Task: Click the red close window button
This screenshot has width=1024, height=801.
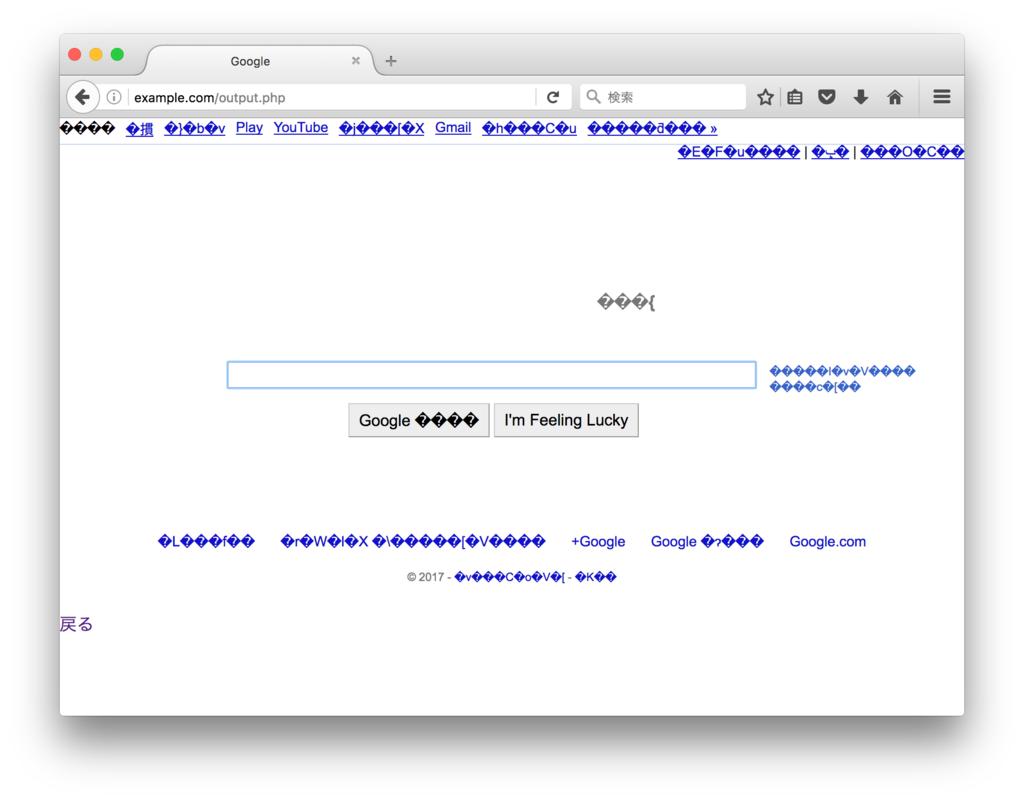Action: click(x=74, y=54)
